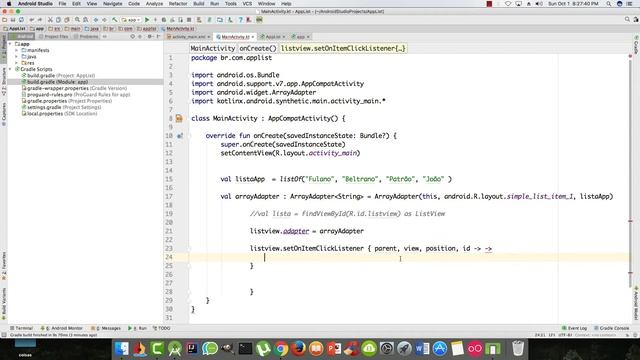Run the app with the green play button
Viewport: 640px width, 360px height.
(x=147, y=20)
